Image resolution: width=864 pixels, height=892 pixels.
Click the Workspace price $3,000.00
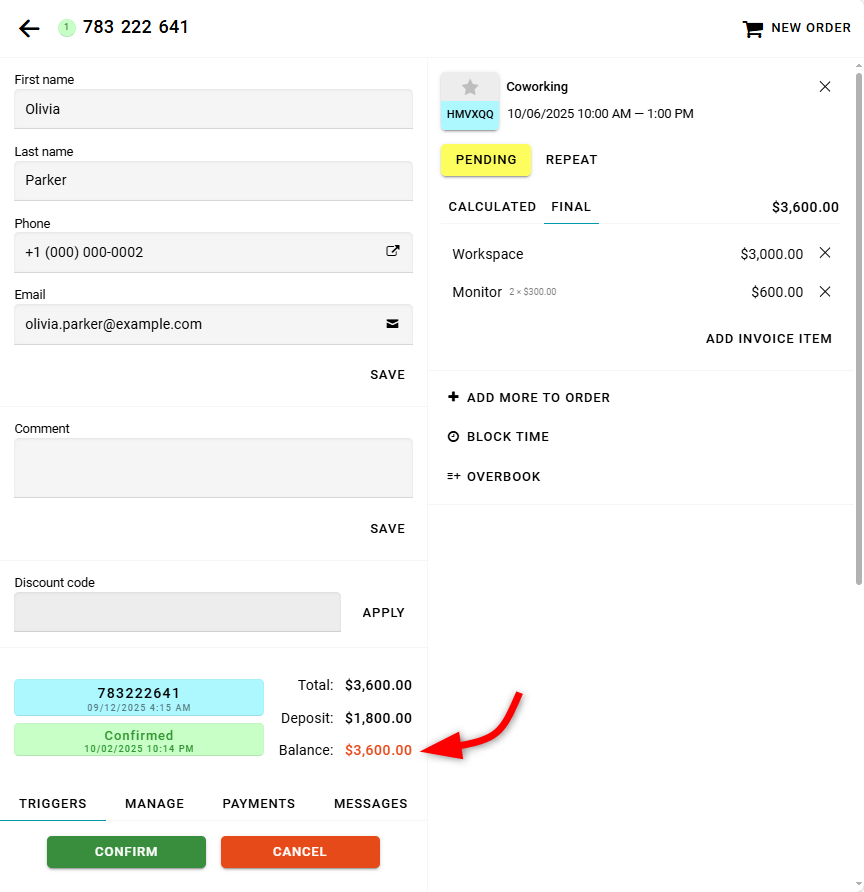[x=771, y=254]
